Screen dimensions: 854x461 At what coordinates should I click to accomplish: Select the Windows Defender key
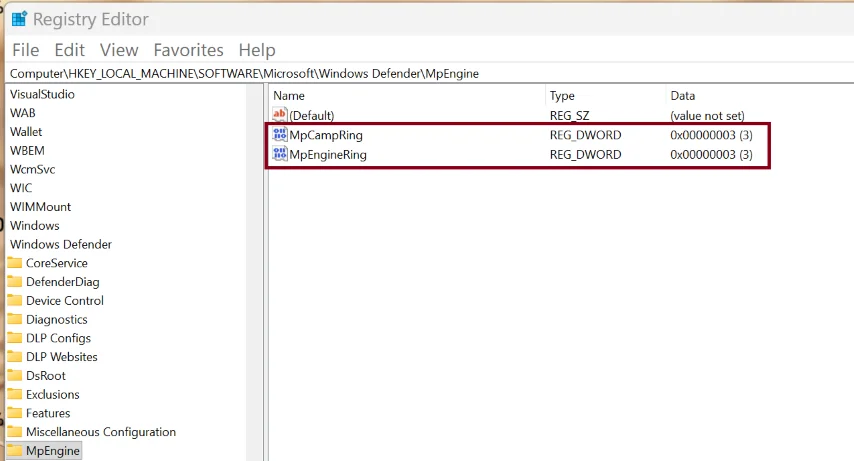pyautogui.click(x=61, y=244)
